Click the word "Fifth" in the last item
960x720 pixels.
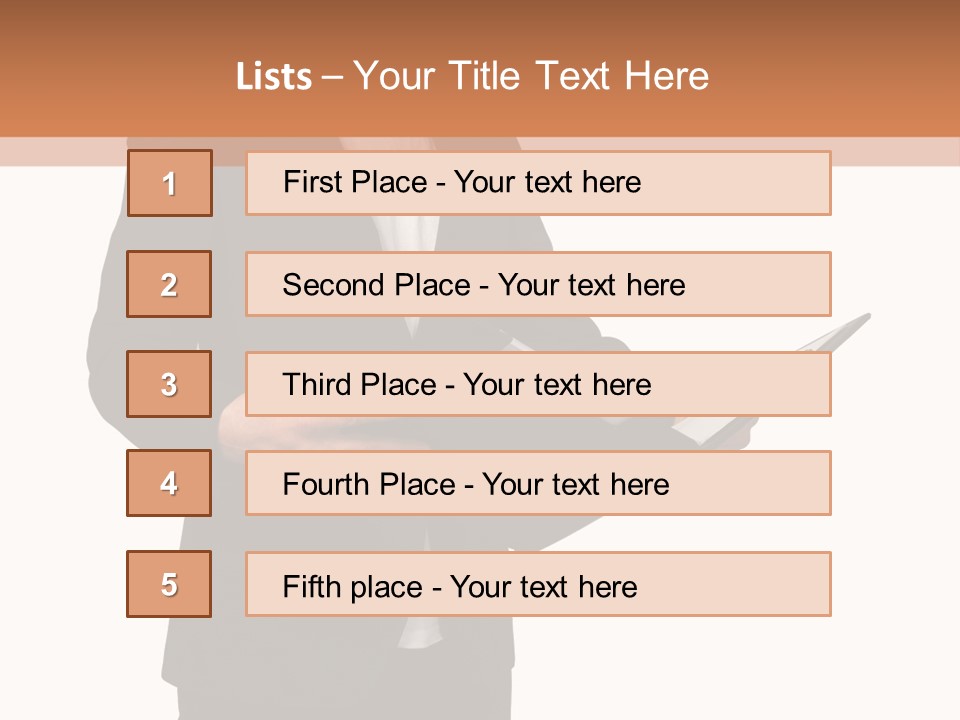tap(310, 586)
